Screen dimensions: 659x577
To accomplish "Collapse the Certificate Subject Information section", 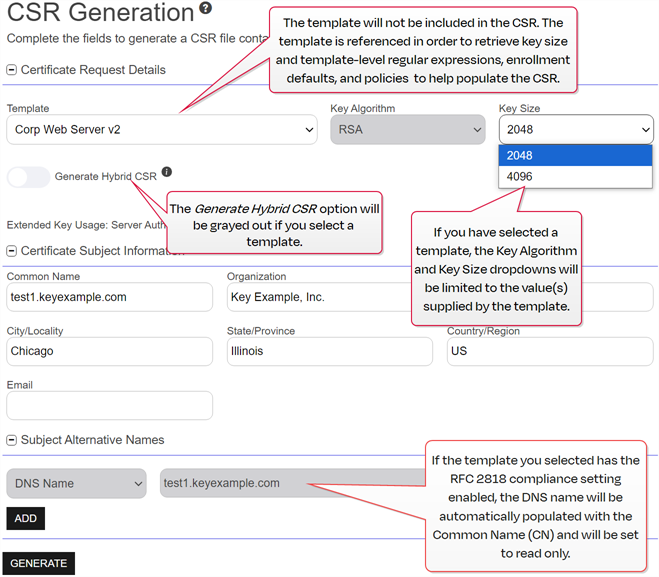I will 11,251.
